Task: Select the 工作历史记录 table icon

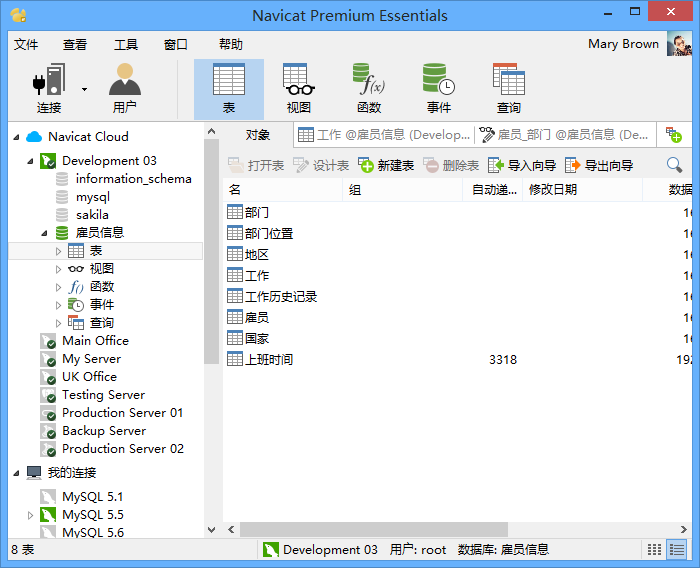Action: click(235, 296)
